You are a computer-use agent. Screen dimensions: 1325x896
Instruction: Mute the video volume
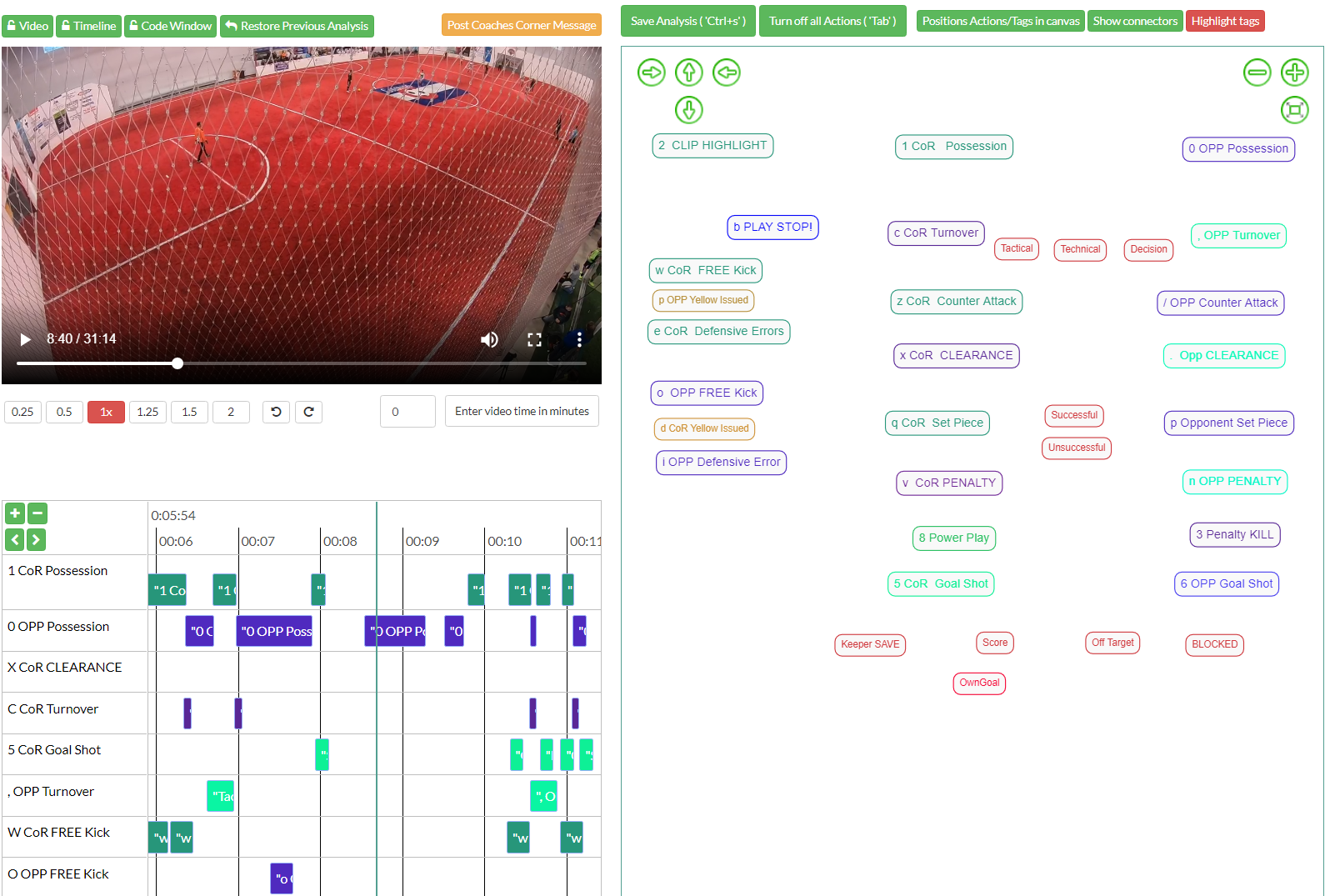click(x=489, y=339)
